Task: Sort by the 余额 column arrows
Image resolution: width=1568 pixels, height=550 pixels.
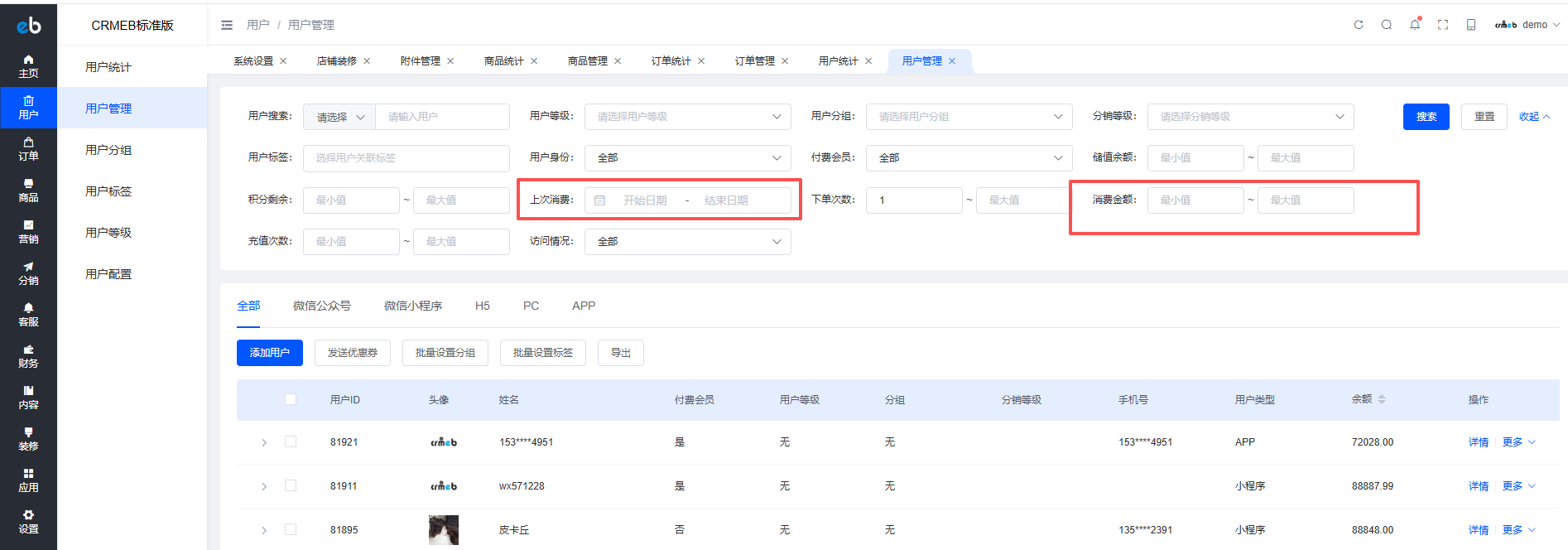Action: pos(1382,399)
